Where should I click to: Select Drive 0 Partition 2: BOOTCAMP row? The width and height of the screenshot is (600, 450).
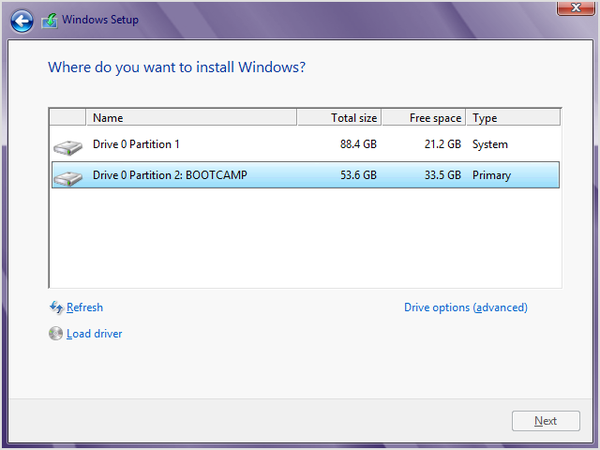pos(306,175)
